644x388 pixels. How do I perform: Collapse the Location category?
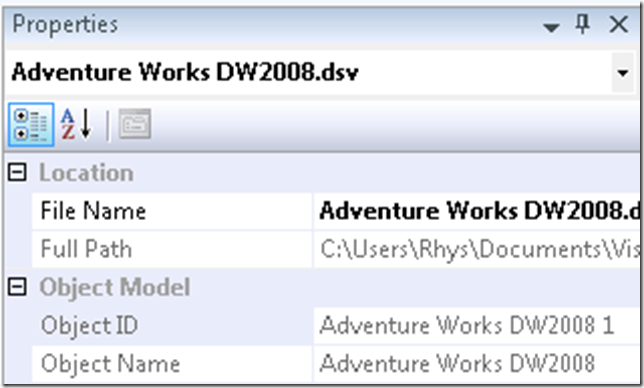[x=17, y=172]
